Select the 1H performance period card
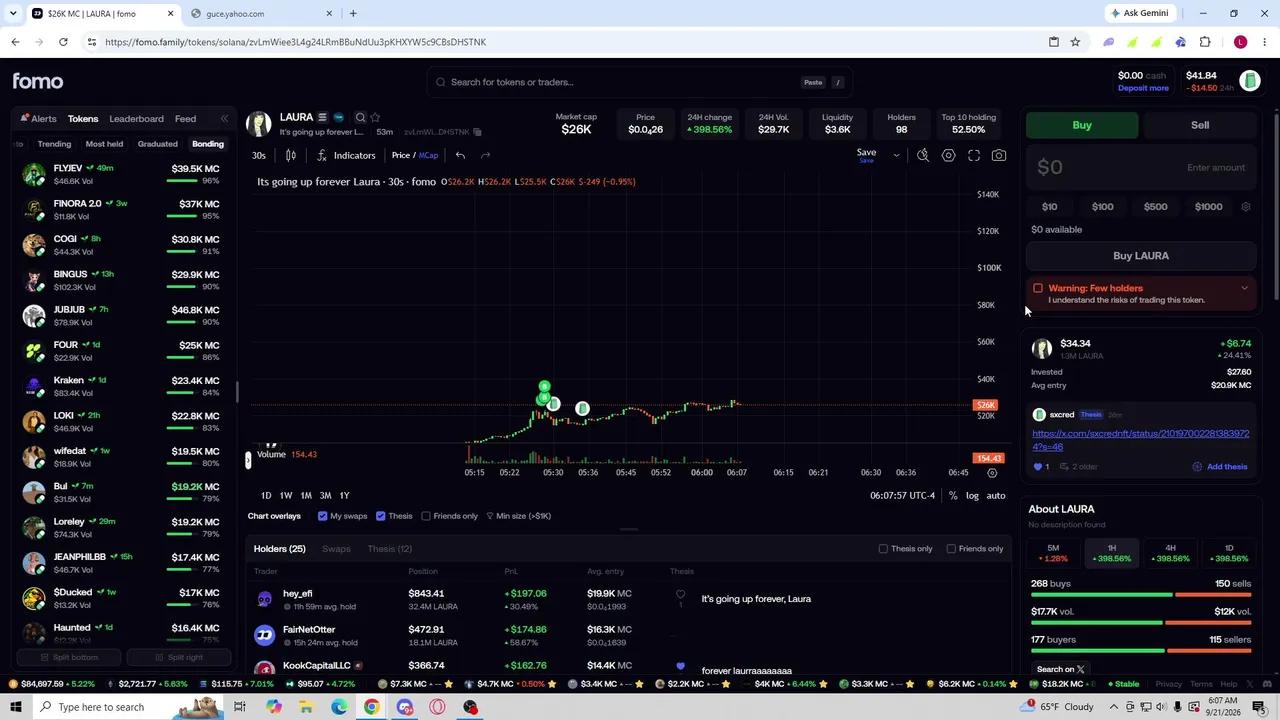The height and width of the screenshot is (720, 1280). (1112, 554)
